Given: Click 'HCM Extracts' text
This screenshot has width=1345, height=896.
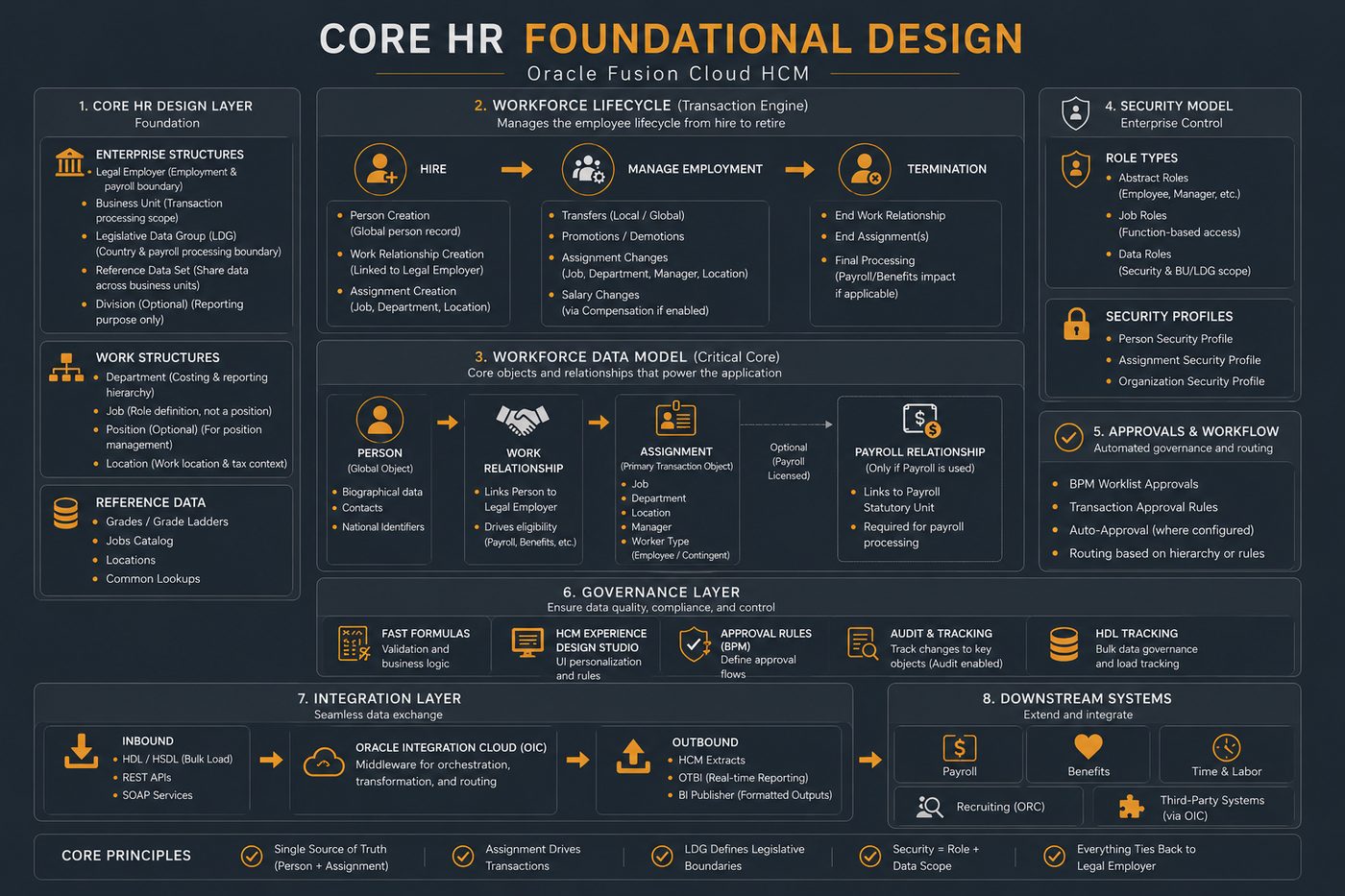Looking at the screenshot, I should coord(712,760).
